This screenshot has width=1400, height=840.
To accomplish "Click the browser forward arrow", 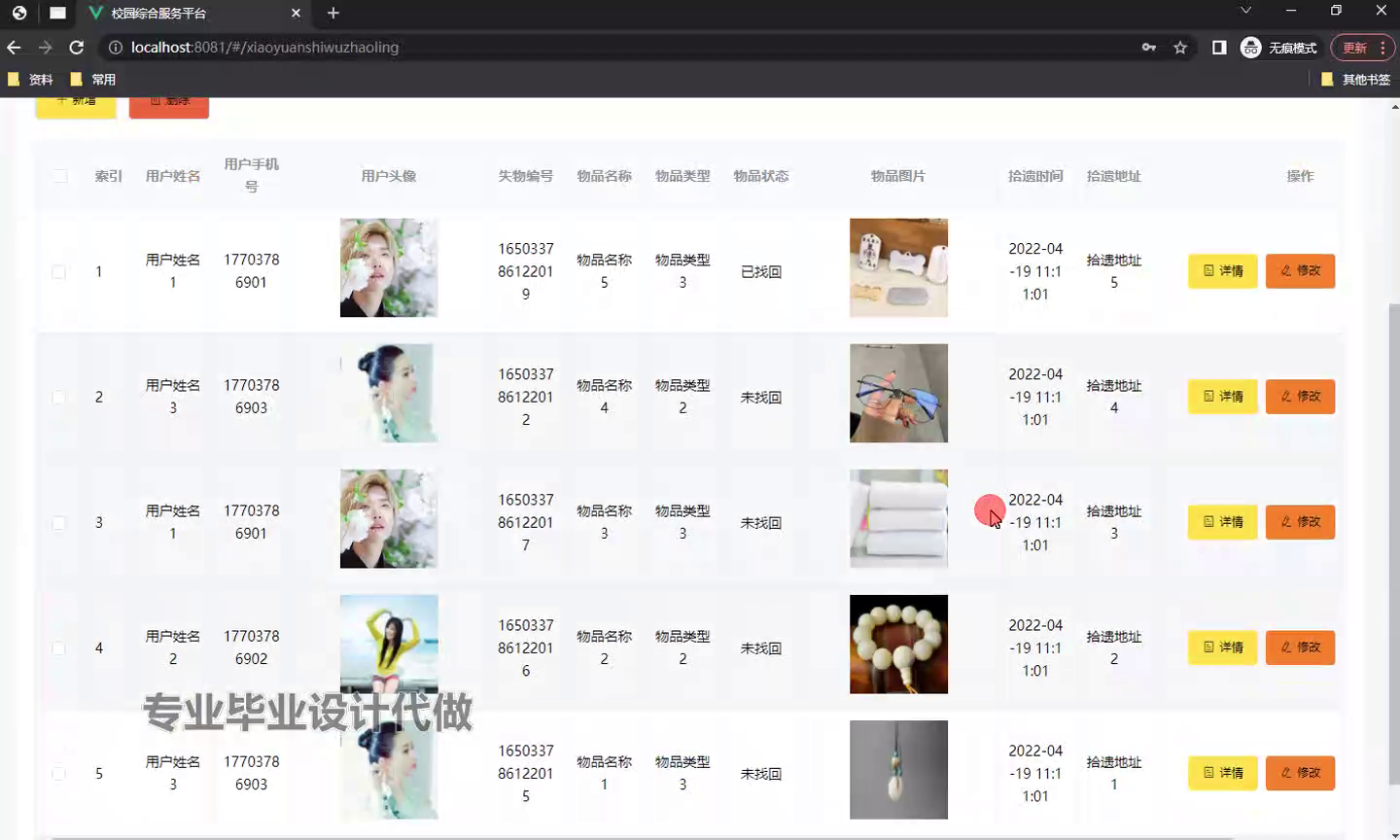I will point(45,47).
